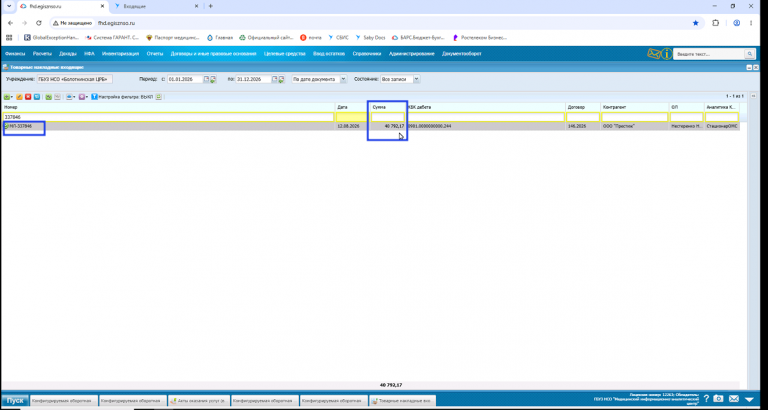Open the Saby Docs bookmark

(371, 37)
